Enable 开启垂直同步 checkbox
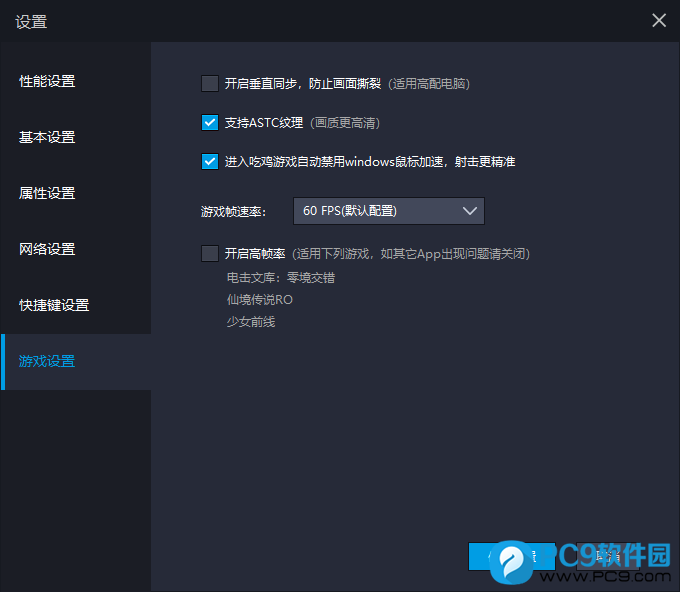The height and width of the screenshot is (592, 680). coord(210,83)
